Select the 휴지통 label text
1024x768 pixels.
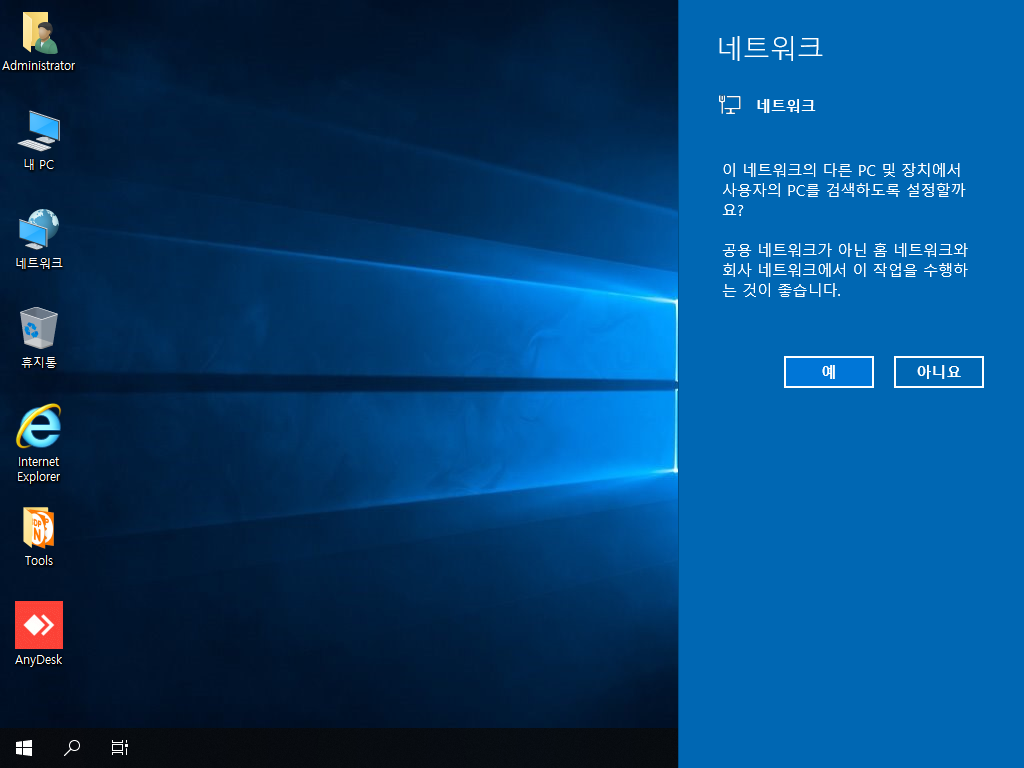pos(39,362)
